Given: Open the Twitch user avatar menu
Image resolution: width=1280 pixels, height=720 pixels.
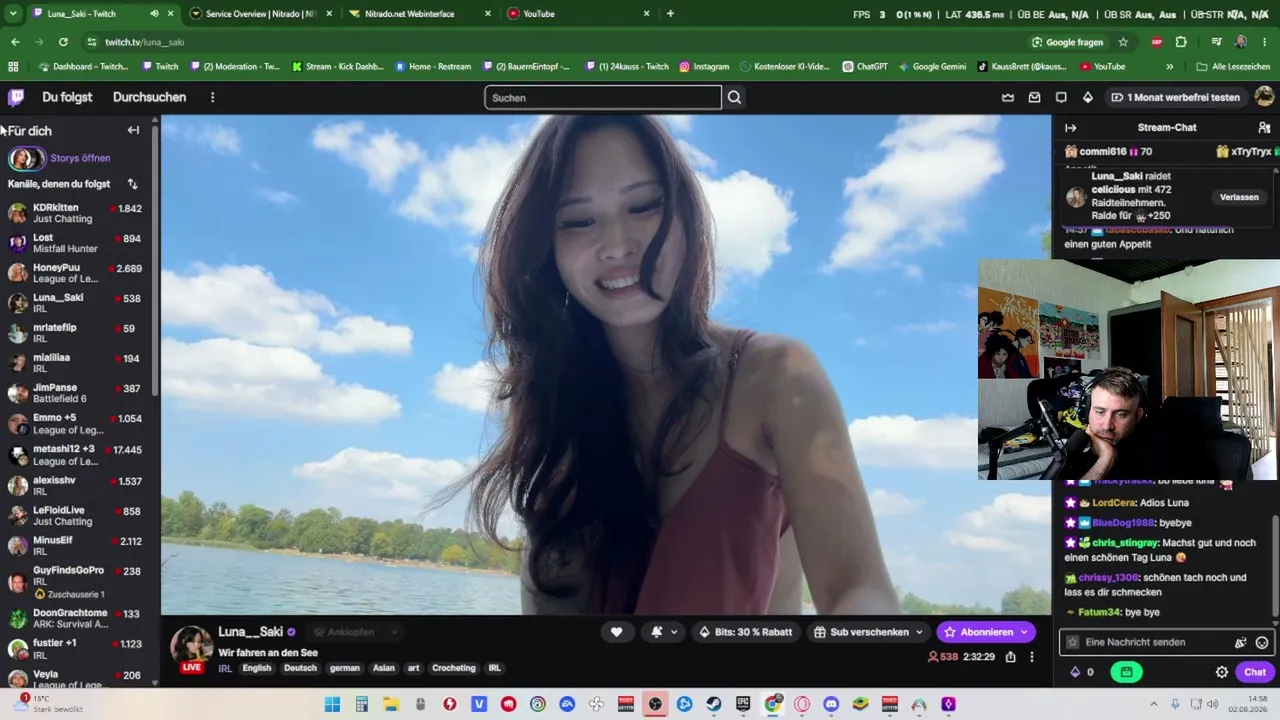Looking at the screenshot, I should (x=1264, y=97).
